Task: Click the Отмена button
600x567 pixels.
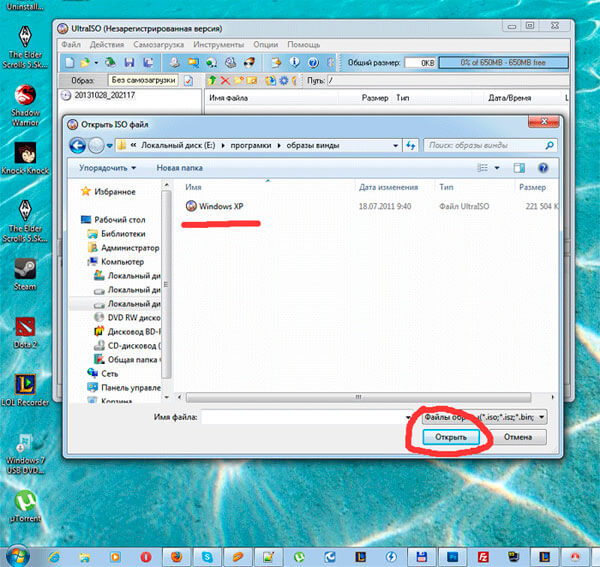Action: pyautogui.click(x=518, y=437)
